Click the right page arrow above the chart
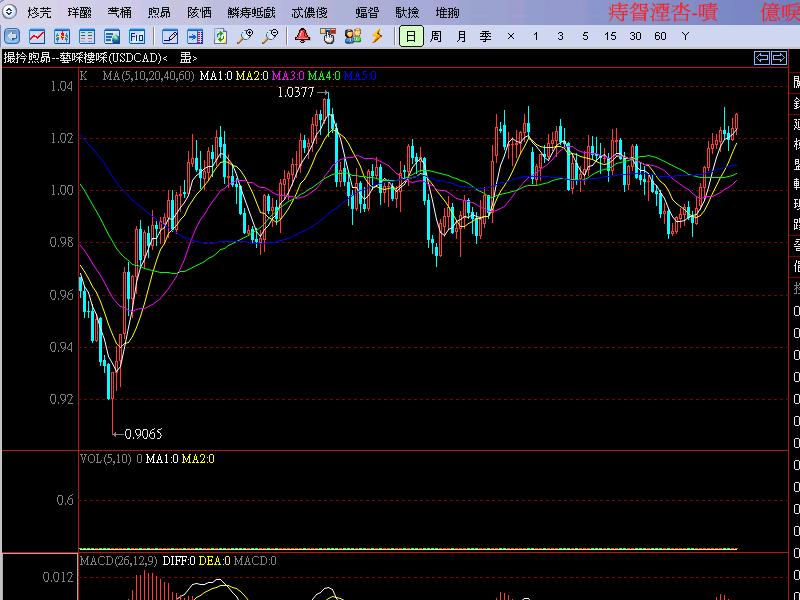The height and width of the screenshot is (600, 800). 779,58
